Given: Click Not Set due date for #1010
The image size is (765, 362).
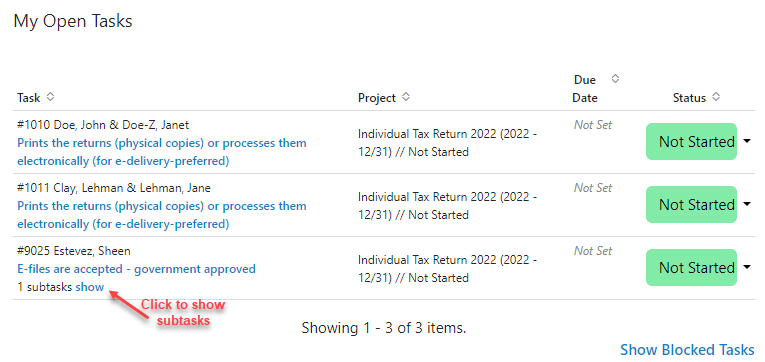Looking at the screenshot, I should (593, 125).
